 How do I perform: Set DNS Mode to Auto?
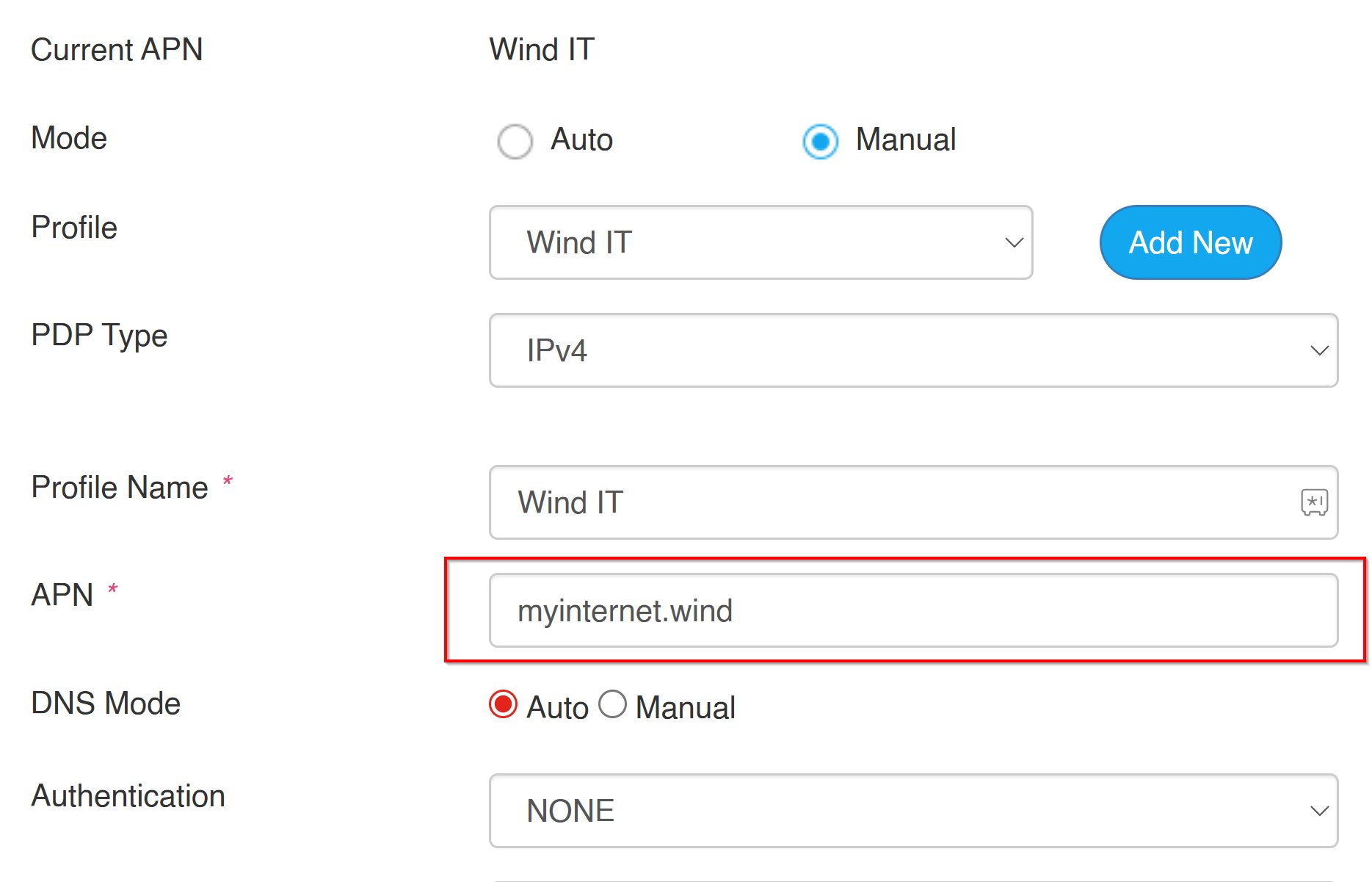(504, 704)
